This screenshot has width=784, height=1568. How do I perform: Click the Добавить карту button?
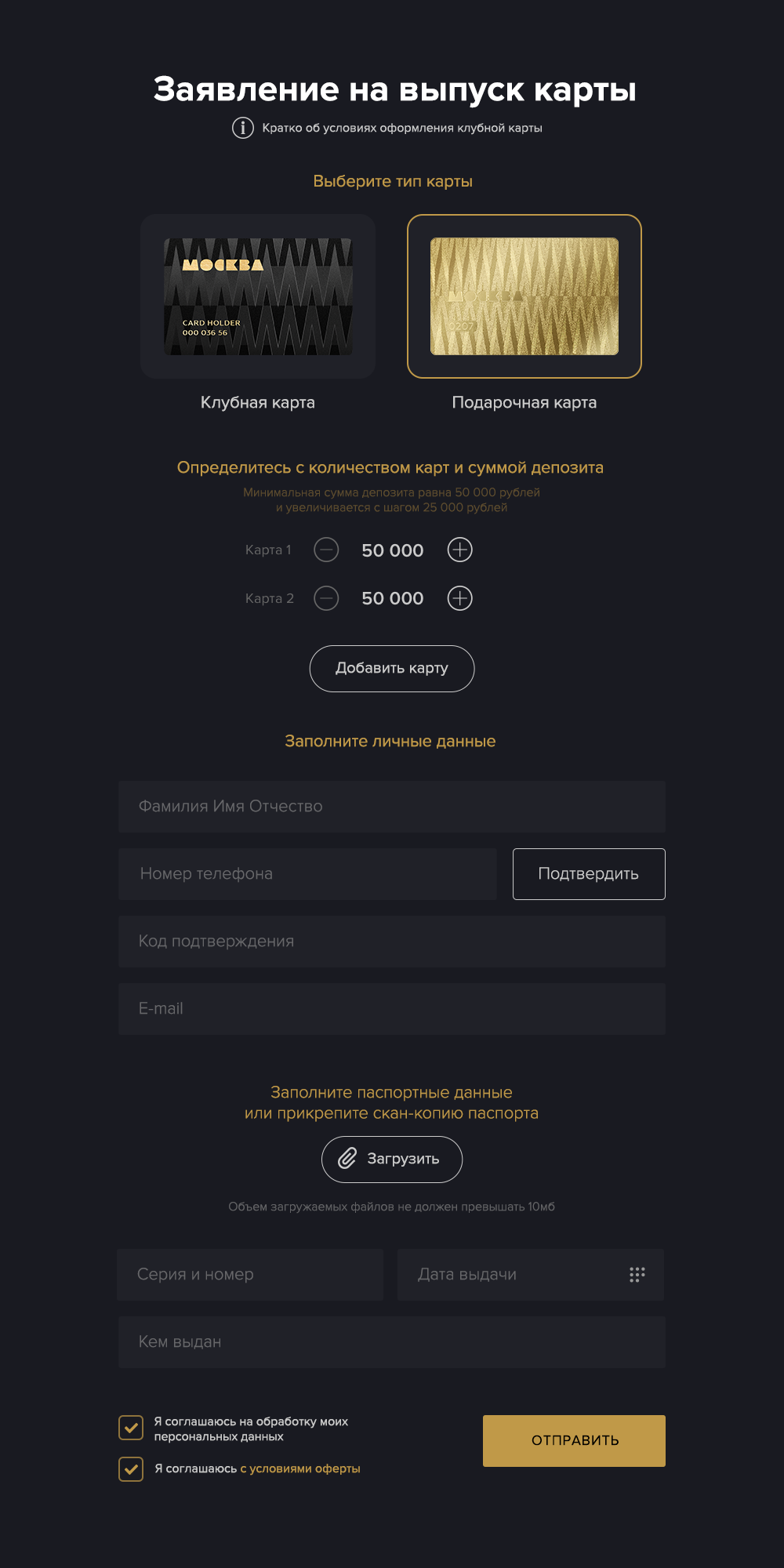point(392,669)
